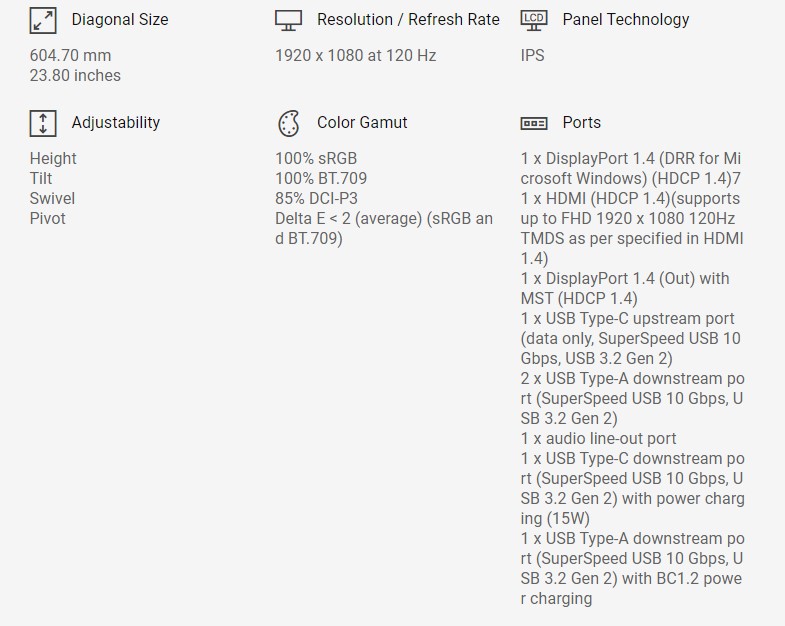Click the ports connector icon

pyautogui.click(x=534, y=123)
